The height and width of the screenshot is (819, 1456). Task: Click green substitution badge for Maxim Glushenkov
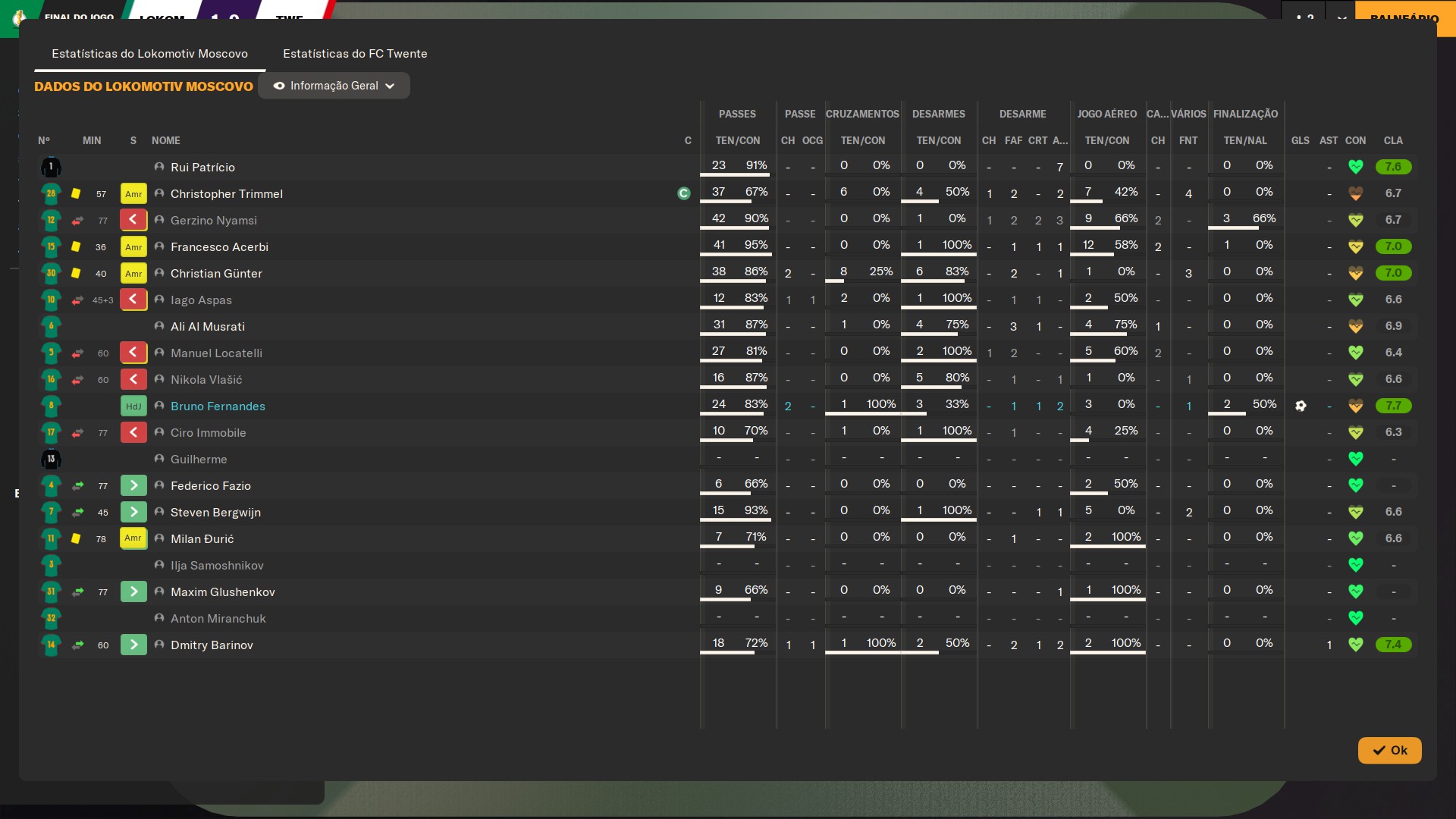pyautogui.click(x=133, y=591)
